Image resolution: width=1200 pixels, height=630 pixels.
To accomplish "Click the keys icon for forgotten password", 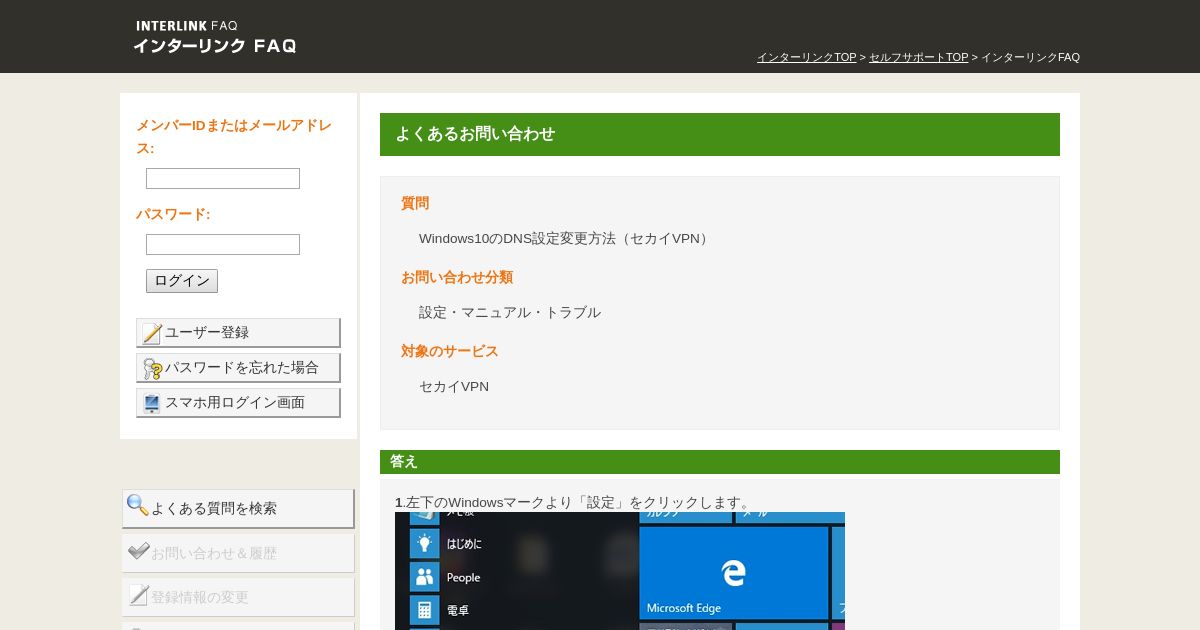I will (152, 368).
